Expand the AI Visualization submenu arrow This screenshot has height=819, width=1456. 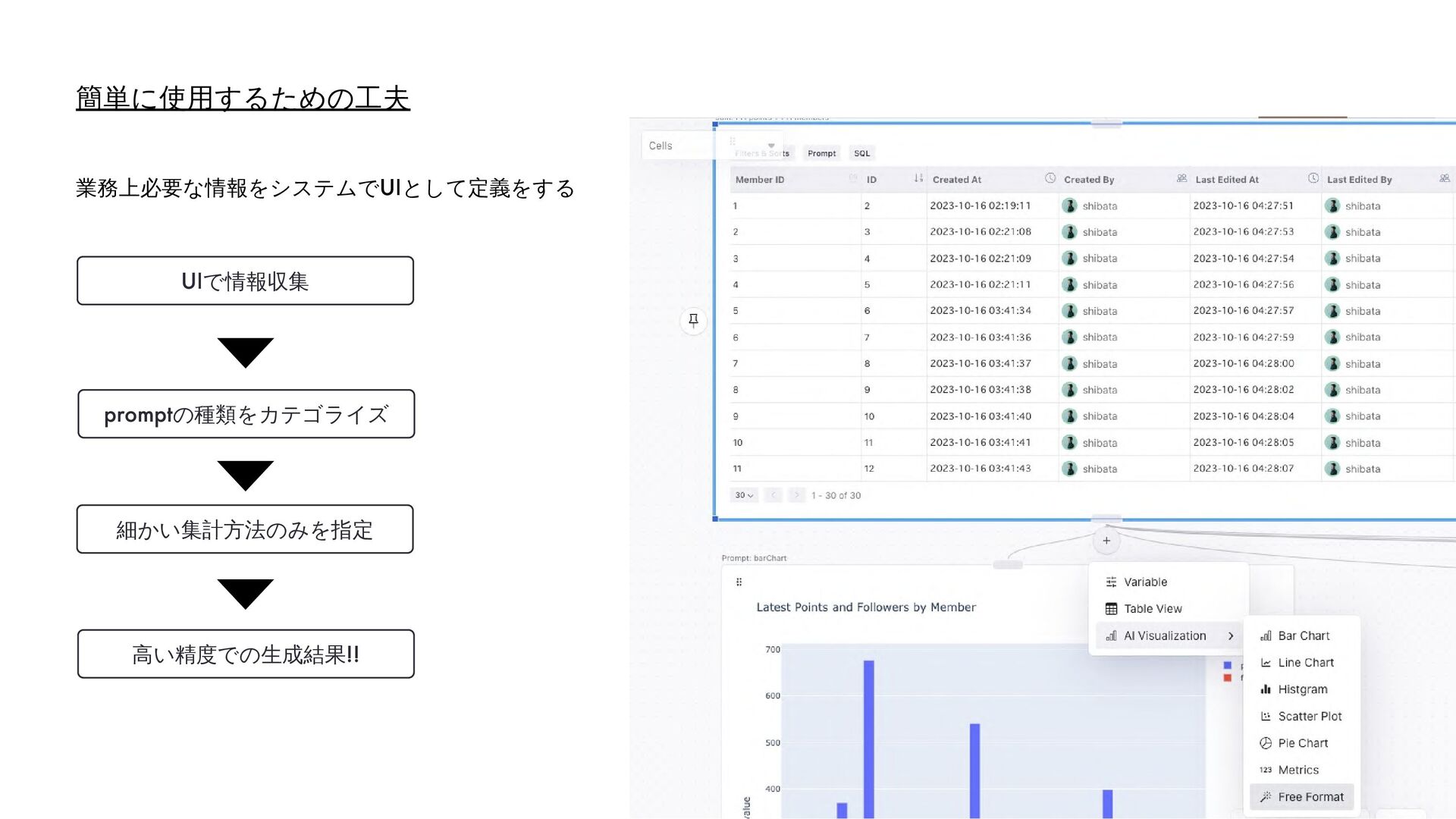[1231, 636]
